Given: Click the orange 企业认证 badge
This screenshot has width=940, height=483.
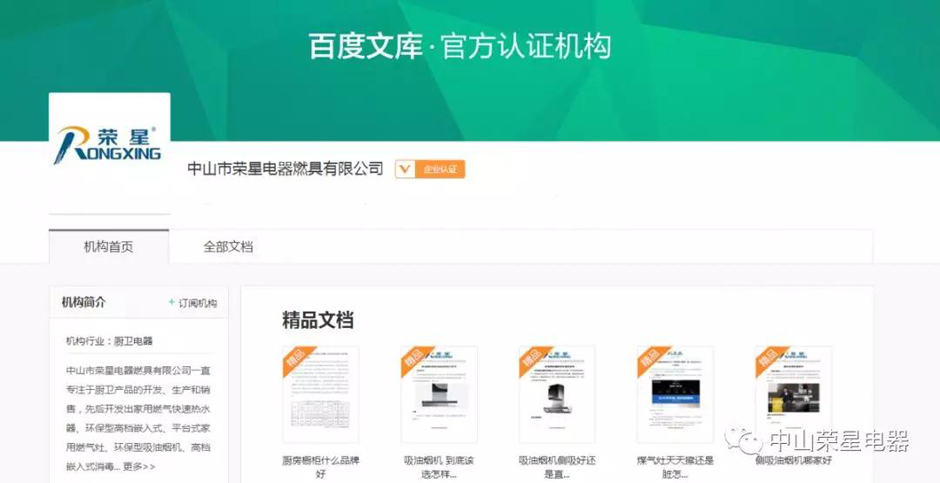Looking at the screenshot, I should 430,169.
